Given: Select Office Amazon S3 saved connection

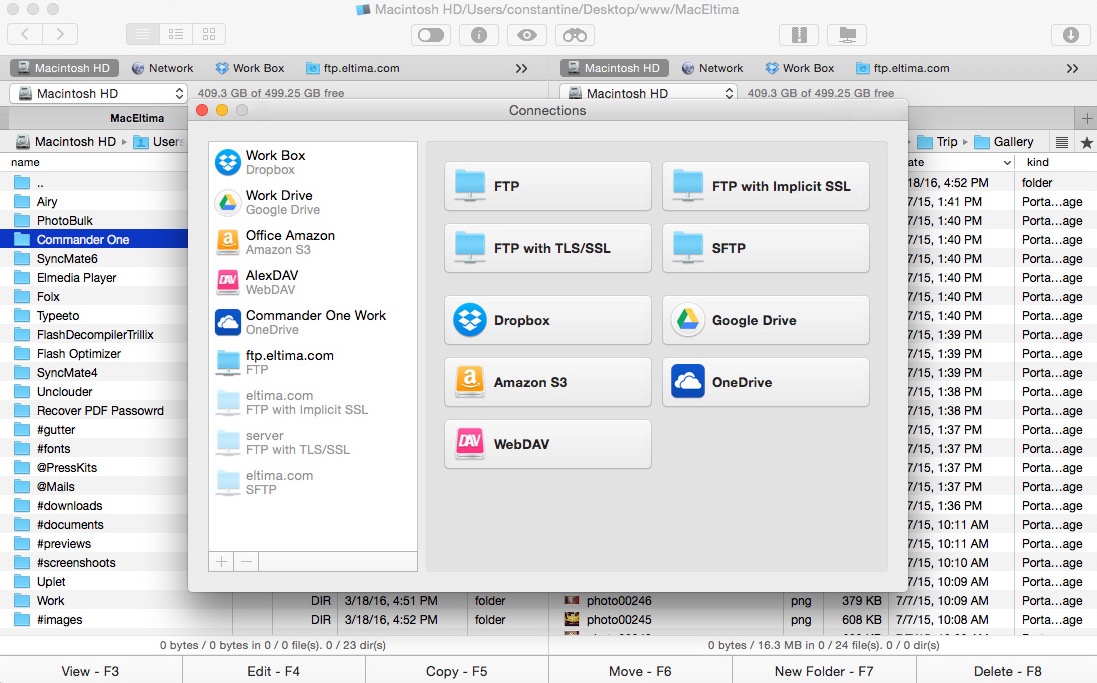Looking at the screenshot, I should 313,242.
